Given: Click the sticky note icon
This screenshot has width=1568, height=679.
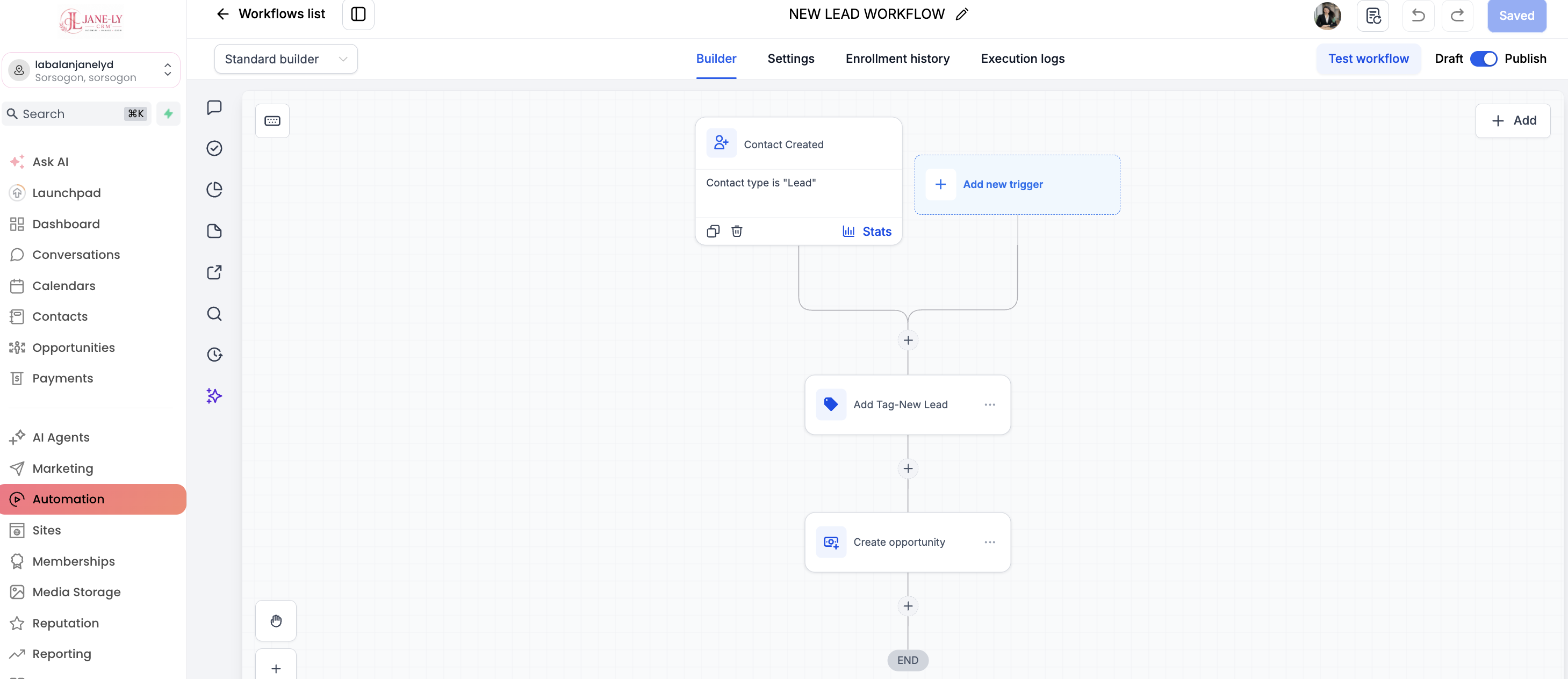Looking at the screenshot, I should point(214,231).
